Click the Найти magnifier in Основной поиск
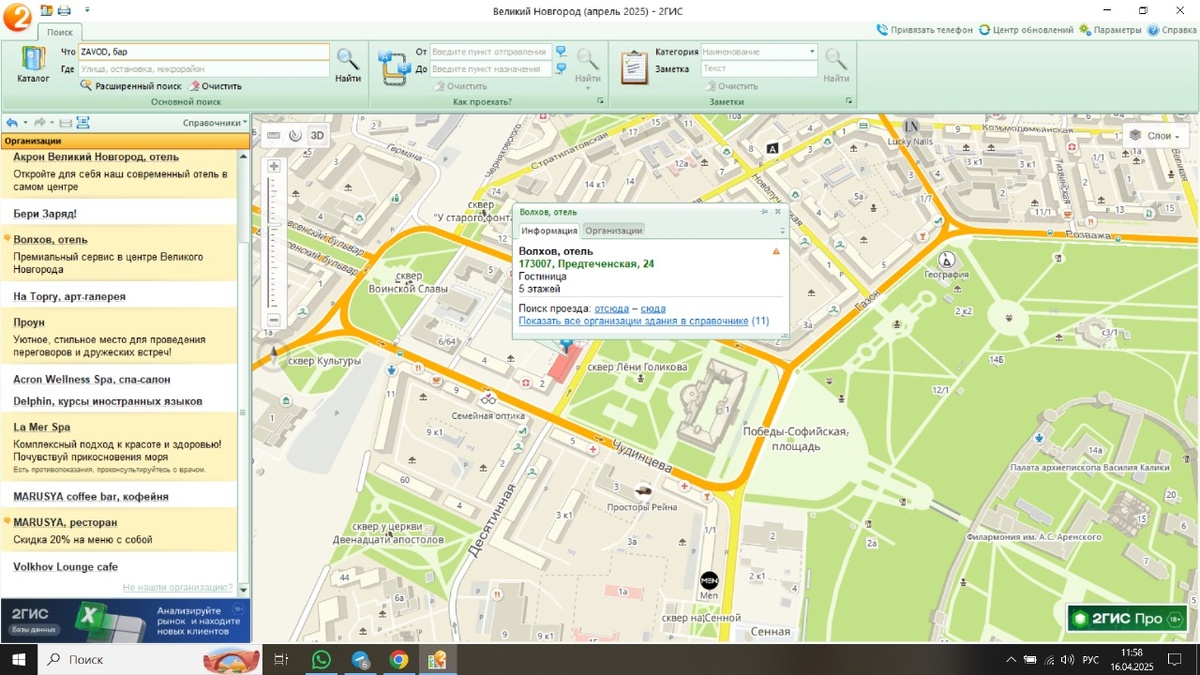This screenshot has width=1200, height=675. pos(348,65)
